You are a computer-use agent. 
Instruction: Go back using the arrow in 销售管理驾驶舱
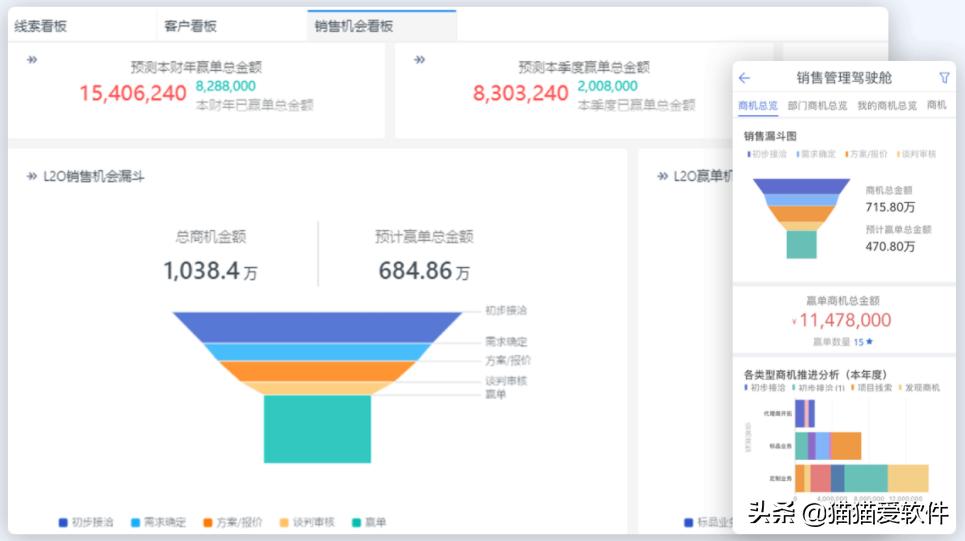pos(744,78)
